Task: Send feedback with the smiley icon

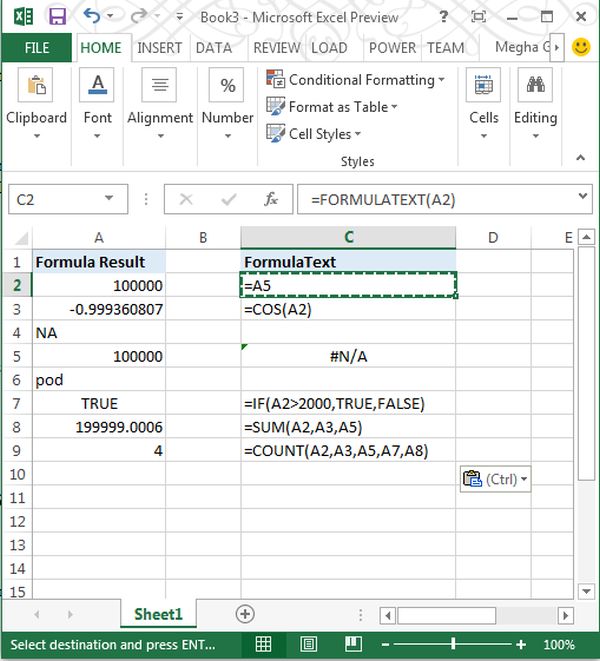Action: coord(581,47)
